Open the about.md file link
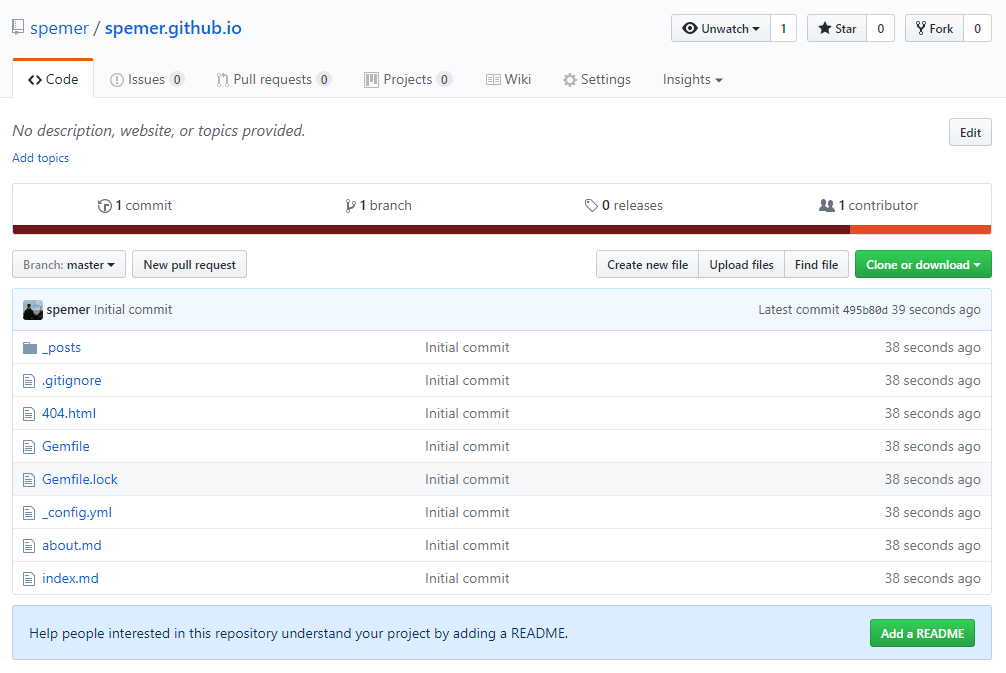This screenshot has height=673, width=1006. pyautogui.click(x=72, y=546)
